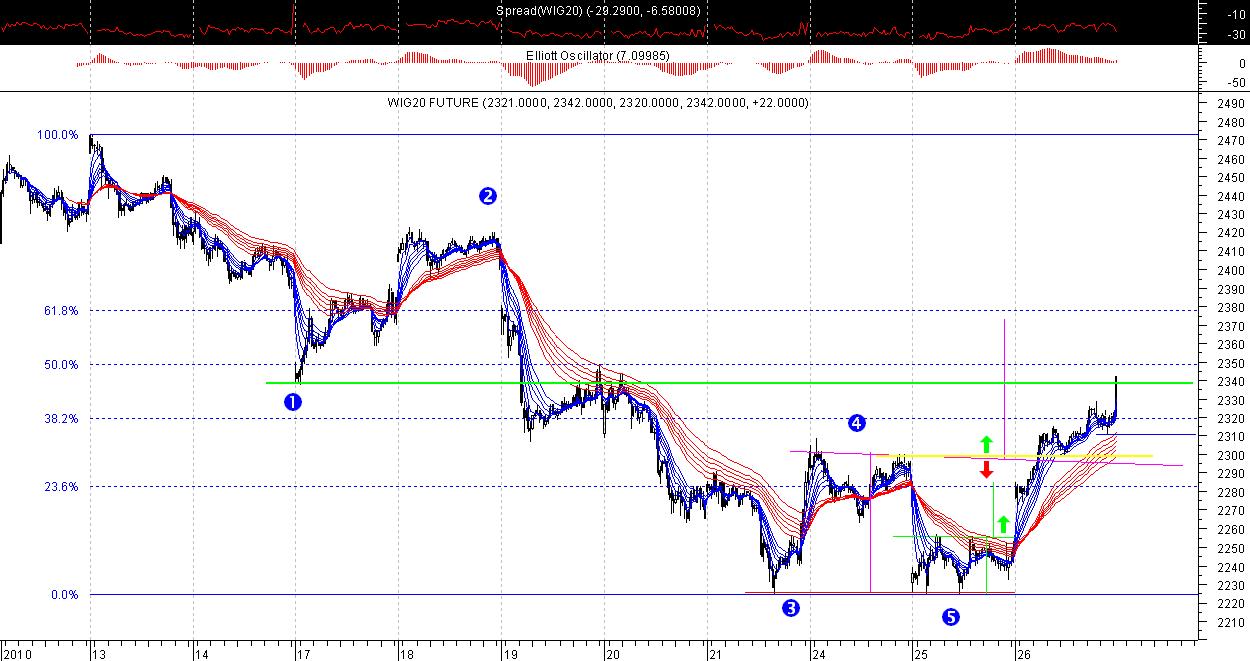
Task: Select the Elliott wave 5 marker
Action: coord(950,617)
